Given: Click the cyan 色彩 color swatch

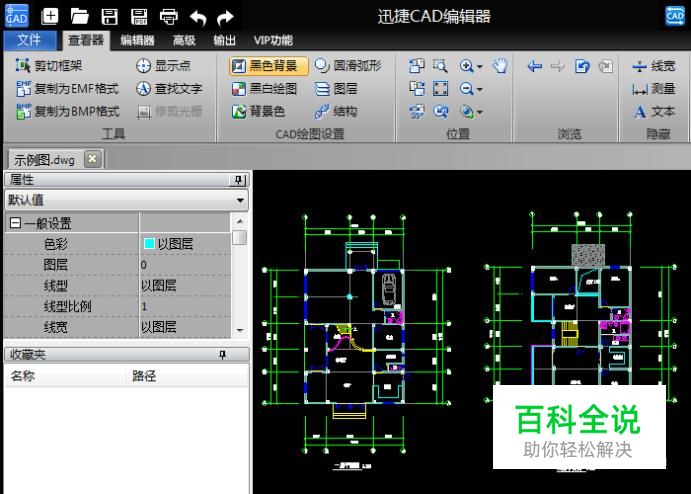Looking at the screenshot, I should (149, 243).
